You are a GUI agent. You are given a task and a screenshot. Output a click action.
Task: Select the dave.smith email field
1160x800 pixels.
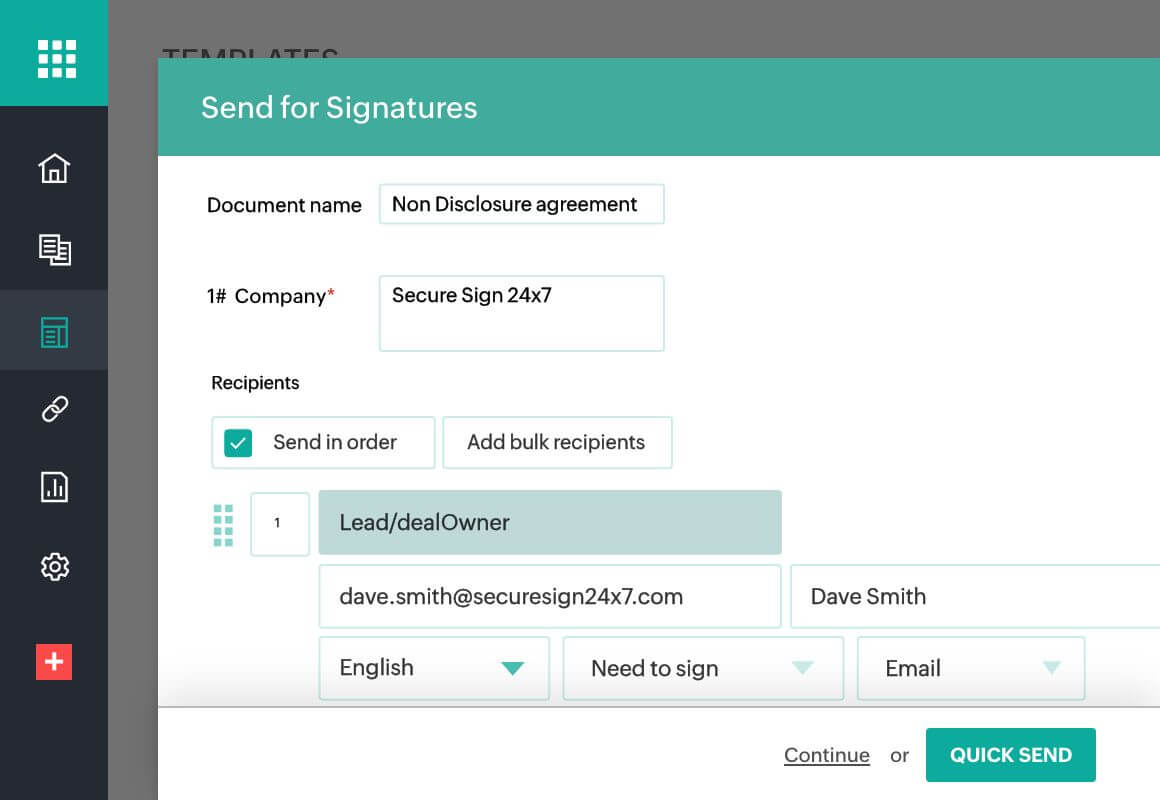pyautogui.click(x=549, y=596)
